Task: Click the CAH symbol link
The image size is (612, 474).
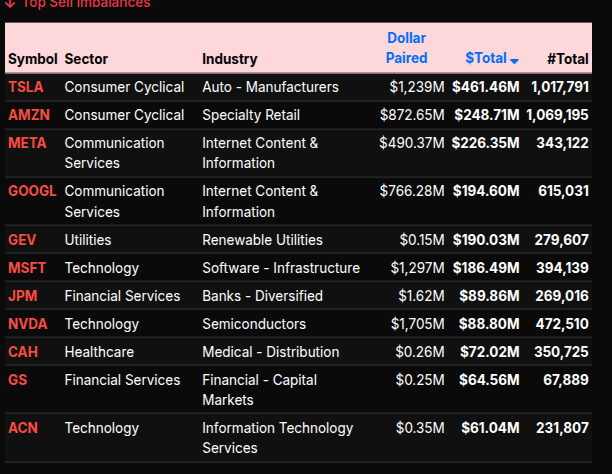Action: [x=24, y=352]
